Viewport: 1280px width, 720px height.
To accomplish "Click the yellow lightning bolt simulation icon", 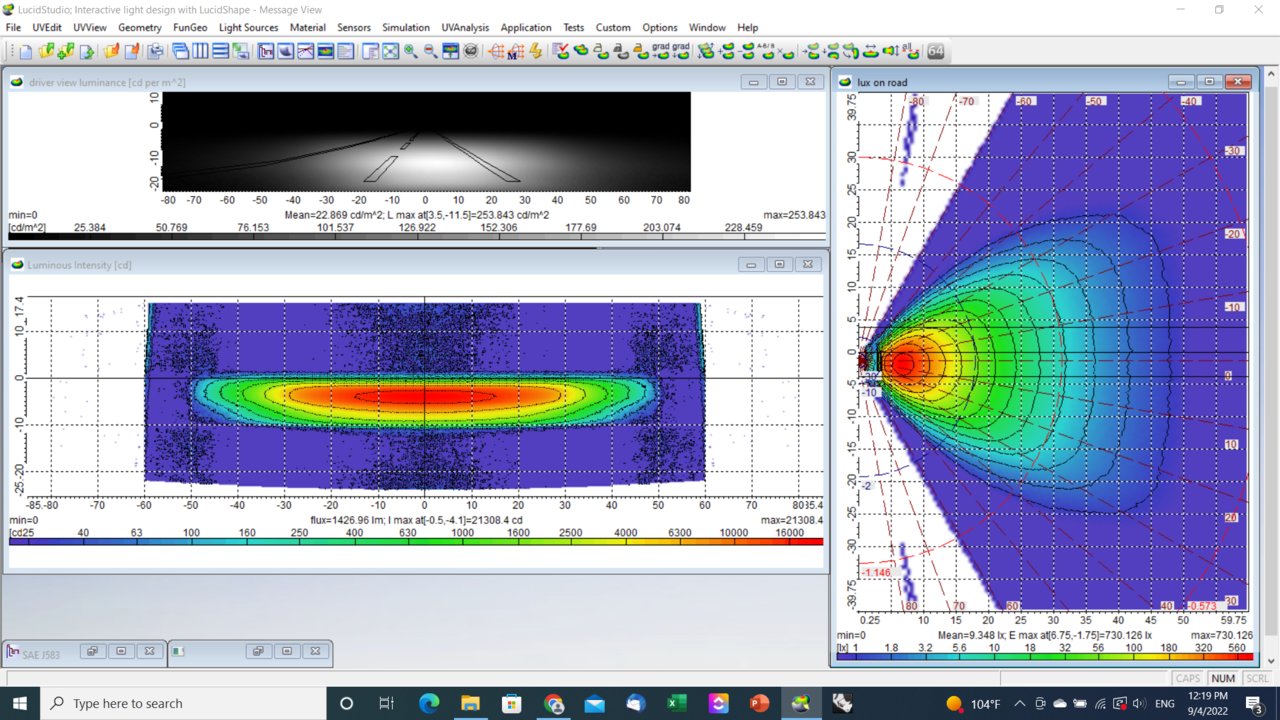I will click(x=536, y=51).
